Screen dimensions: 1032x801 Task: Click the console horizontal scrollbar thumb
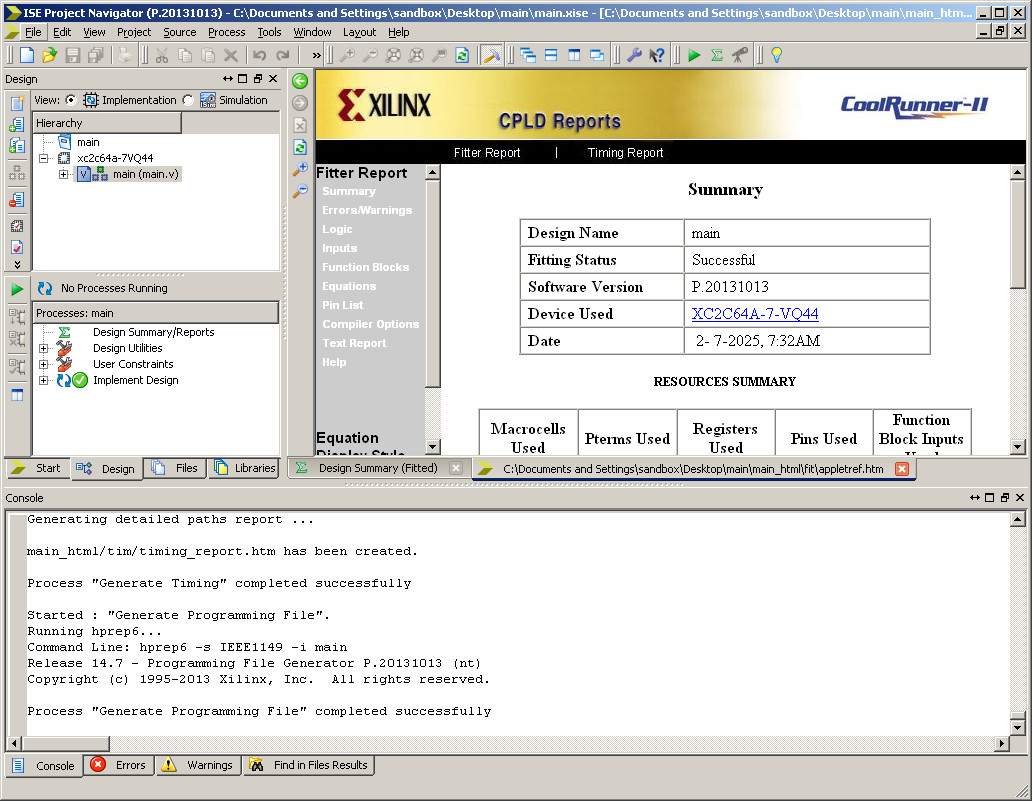pyautogui.click(x=66, y=744)
